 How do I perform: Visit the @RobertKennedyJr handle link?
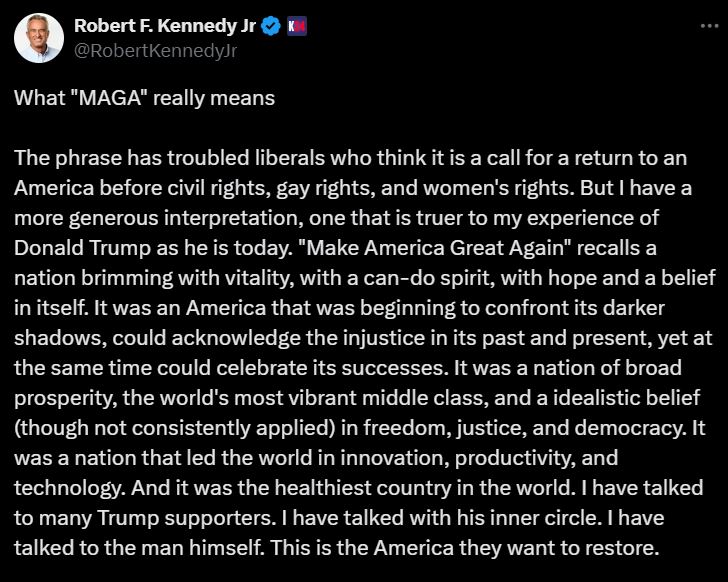156,51
